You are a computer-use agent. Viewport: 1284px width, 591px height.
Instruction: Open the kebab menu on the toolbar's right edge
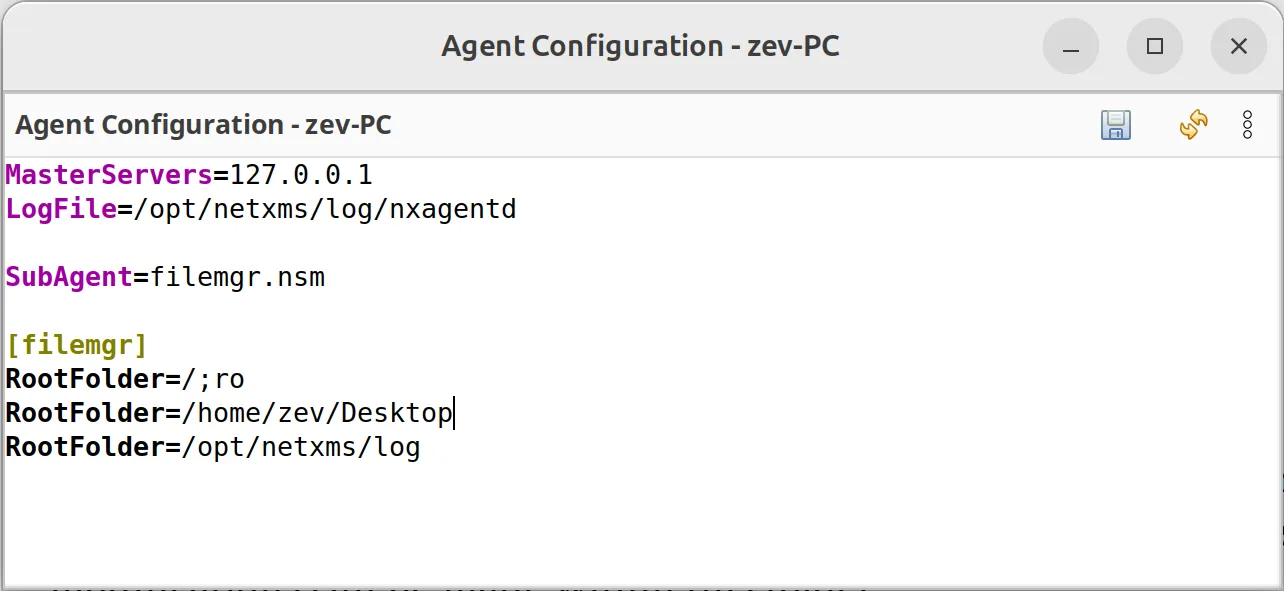1248,125
